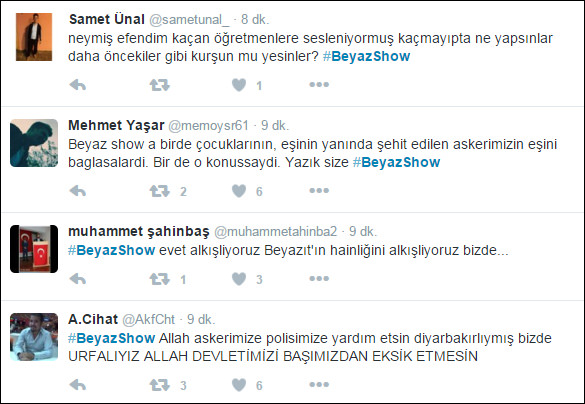The height and width of the screenshot is (404, 585).
Task: Open #BeyazShow hashtag in Samet Ünal's tweet
Action: click(366, 56)
